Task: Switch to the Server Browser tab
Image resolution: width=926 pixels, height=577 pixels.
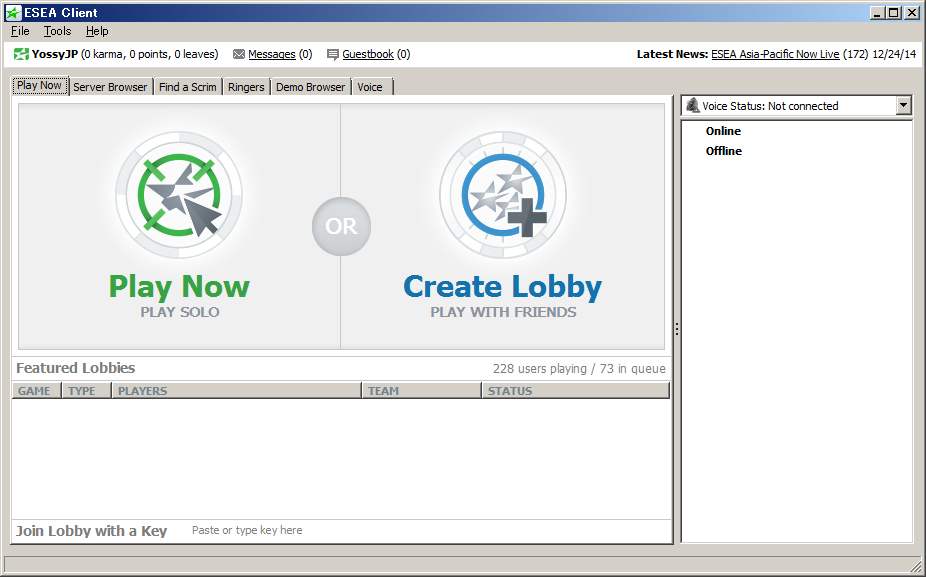Action: 110,87
